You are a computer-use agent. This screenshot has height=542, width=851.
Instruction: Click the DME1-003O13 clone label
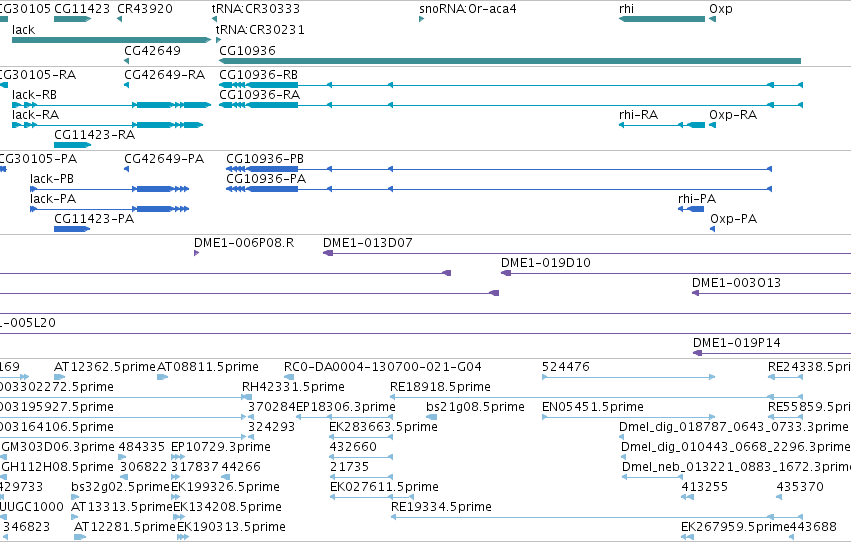[x=736, y=283]
